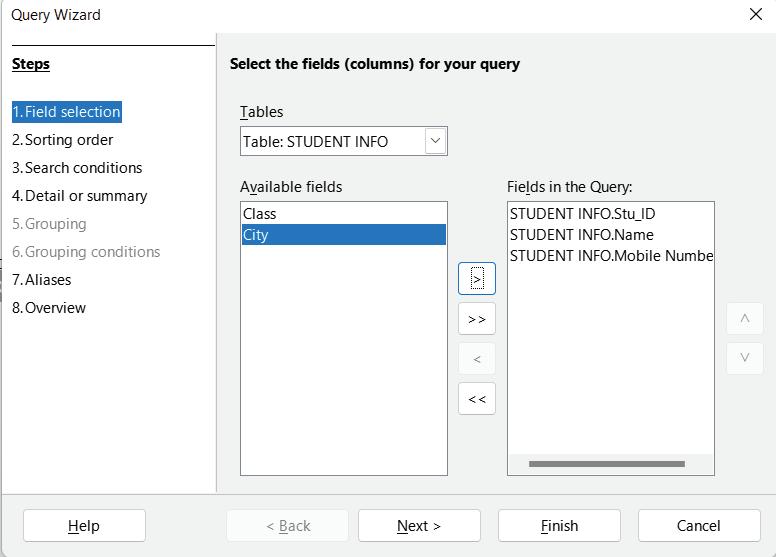
Task: Click the Next button
Action: click(419, 526)
